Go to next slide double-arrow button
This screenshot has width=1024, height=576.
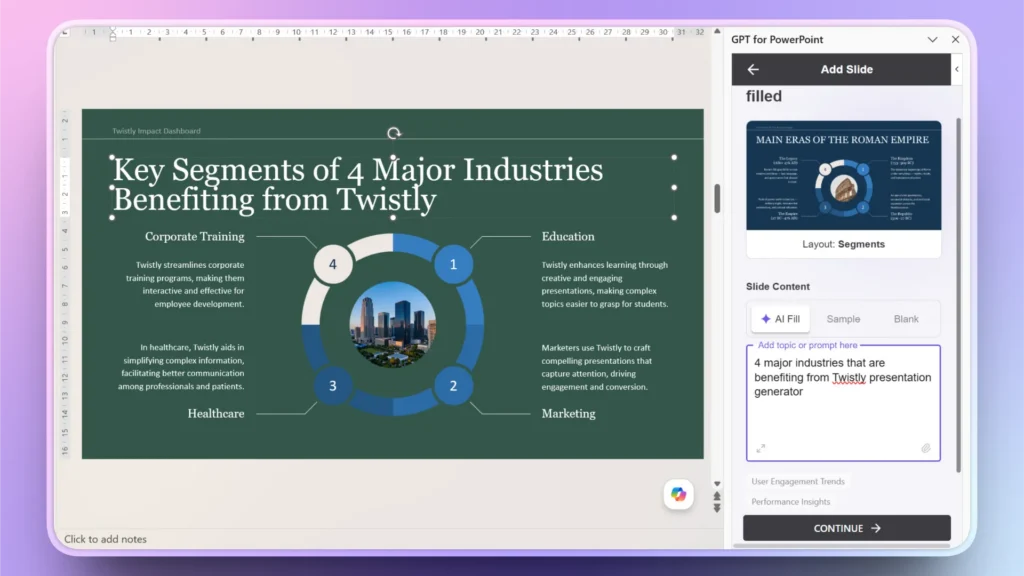[717, 508]
